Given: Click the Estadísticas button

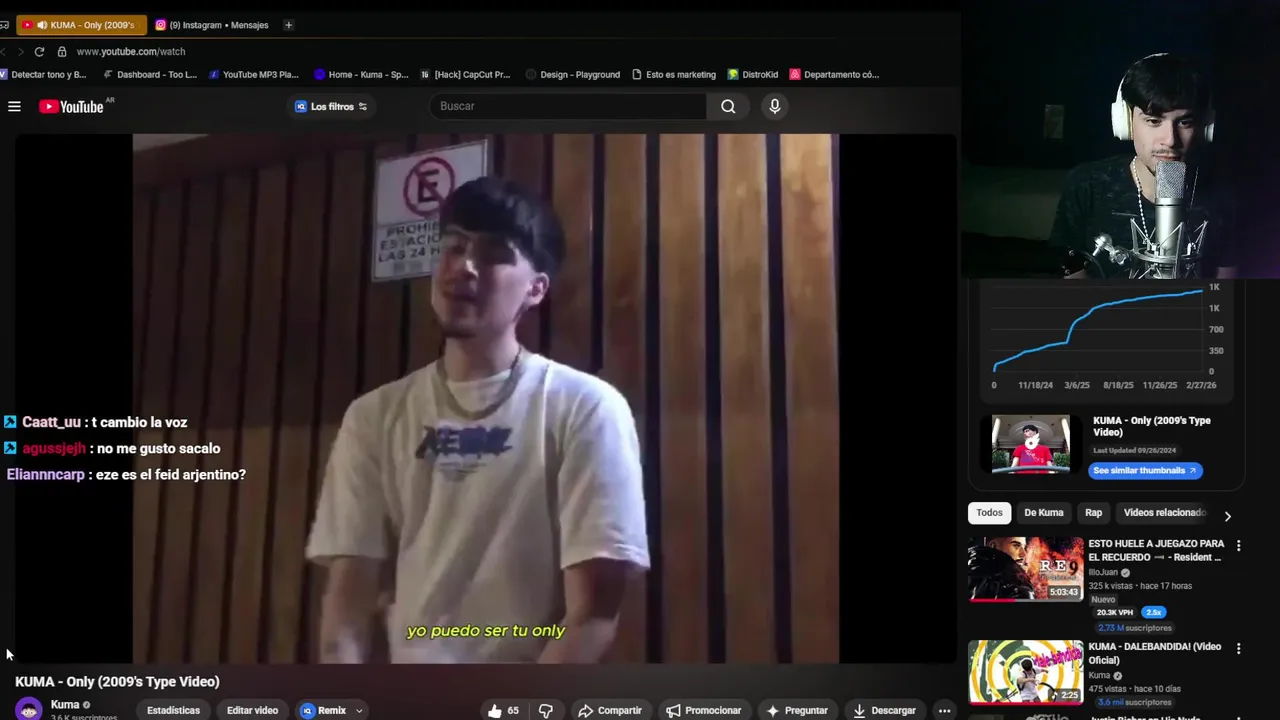Looking at the screenshot, I should tap(173, 710).
